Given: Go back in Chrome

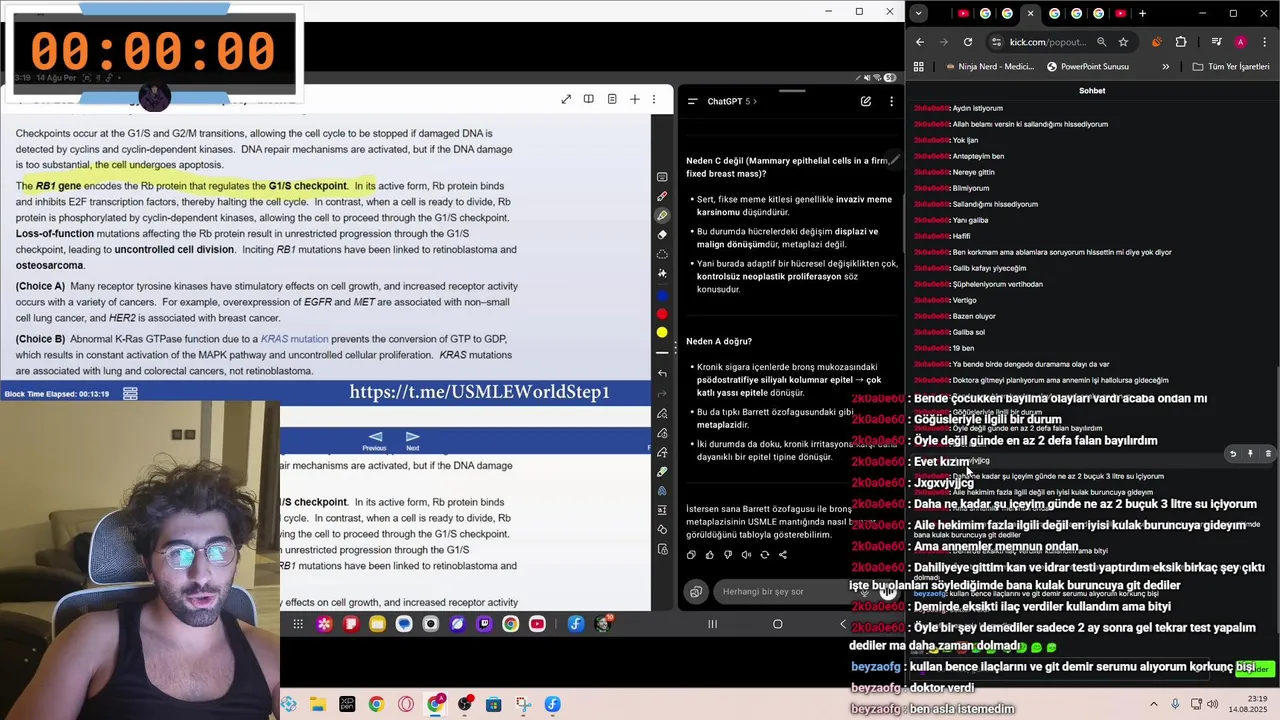Looking at the screenshot, I should 920,42.
